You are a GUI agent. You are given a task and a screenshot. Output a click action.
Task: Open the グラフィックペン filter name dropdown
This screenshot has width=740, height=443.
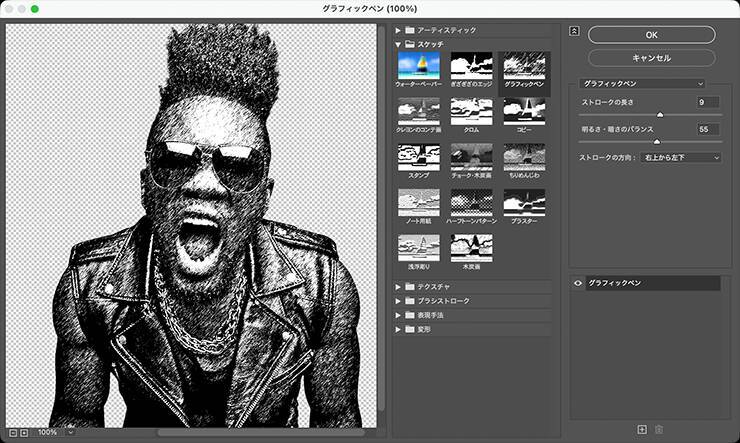(642, 84)
